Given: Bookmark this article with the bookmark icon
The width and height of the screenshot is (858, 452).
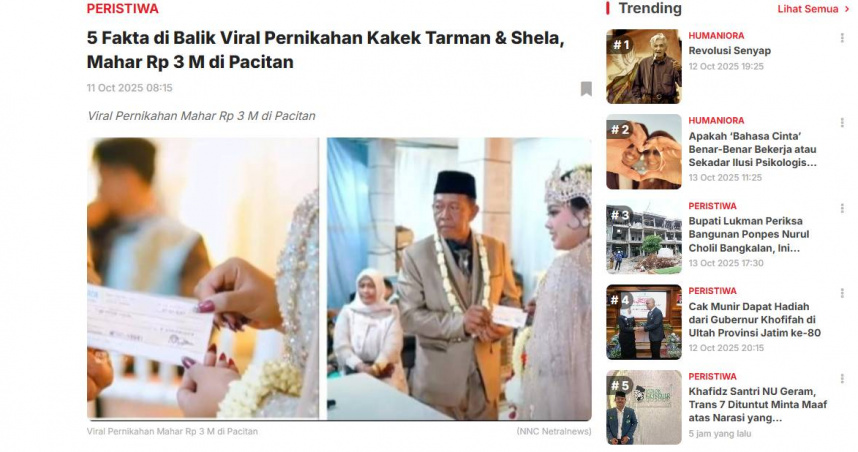Looking at the screenshot, I should (x=586, y=89).
